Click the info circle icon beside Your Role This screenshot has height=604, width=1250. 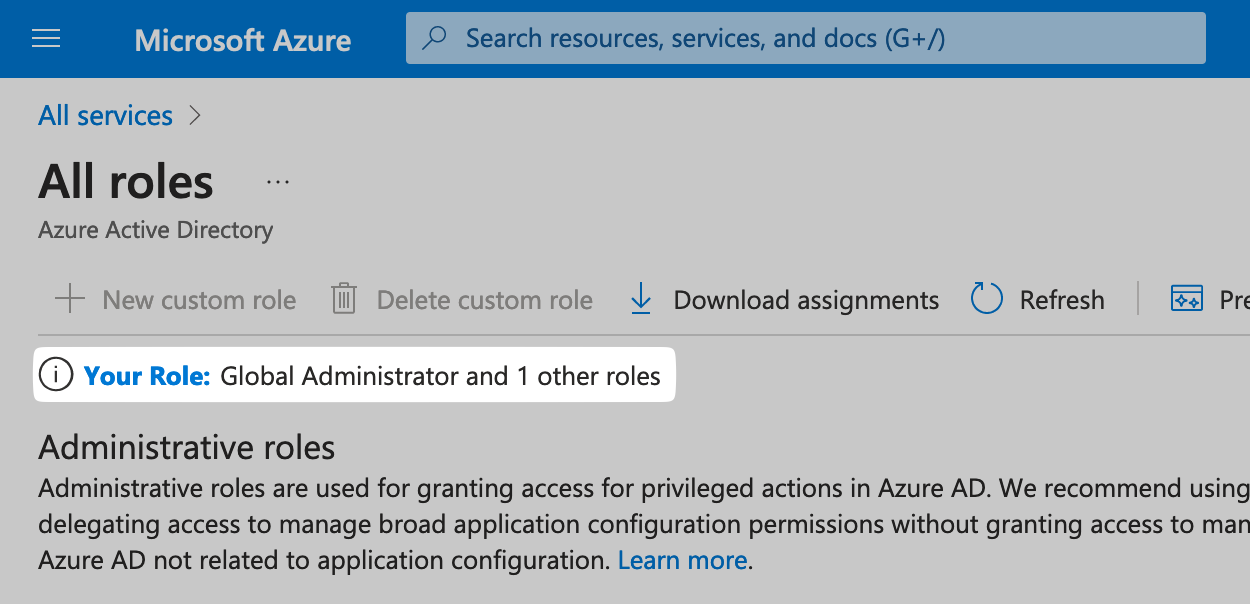point(56,376)
